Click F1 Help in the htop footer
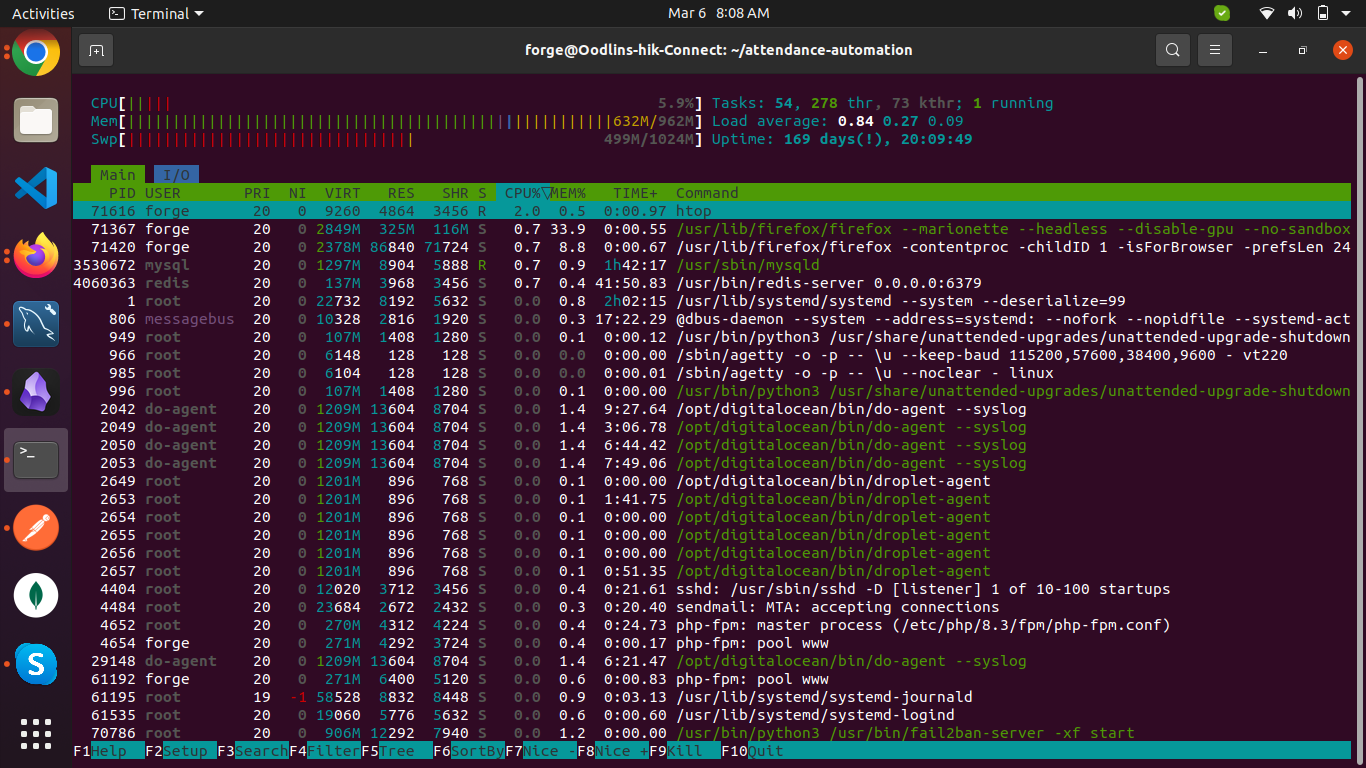This screenshot has height=768, width=1366. click(x=109, y=751)
